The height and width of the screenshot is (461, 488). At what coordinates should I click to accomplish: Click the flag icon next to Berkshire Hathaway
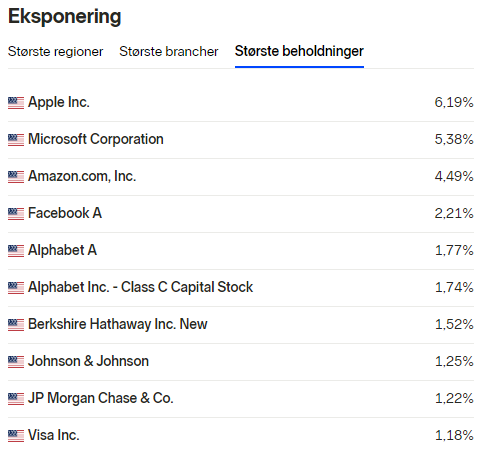pyautogui.click(x=16, y=325)
